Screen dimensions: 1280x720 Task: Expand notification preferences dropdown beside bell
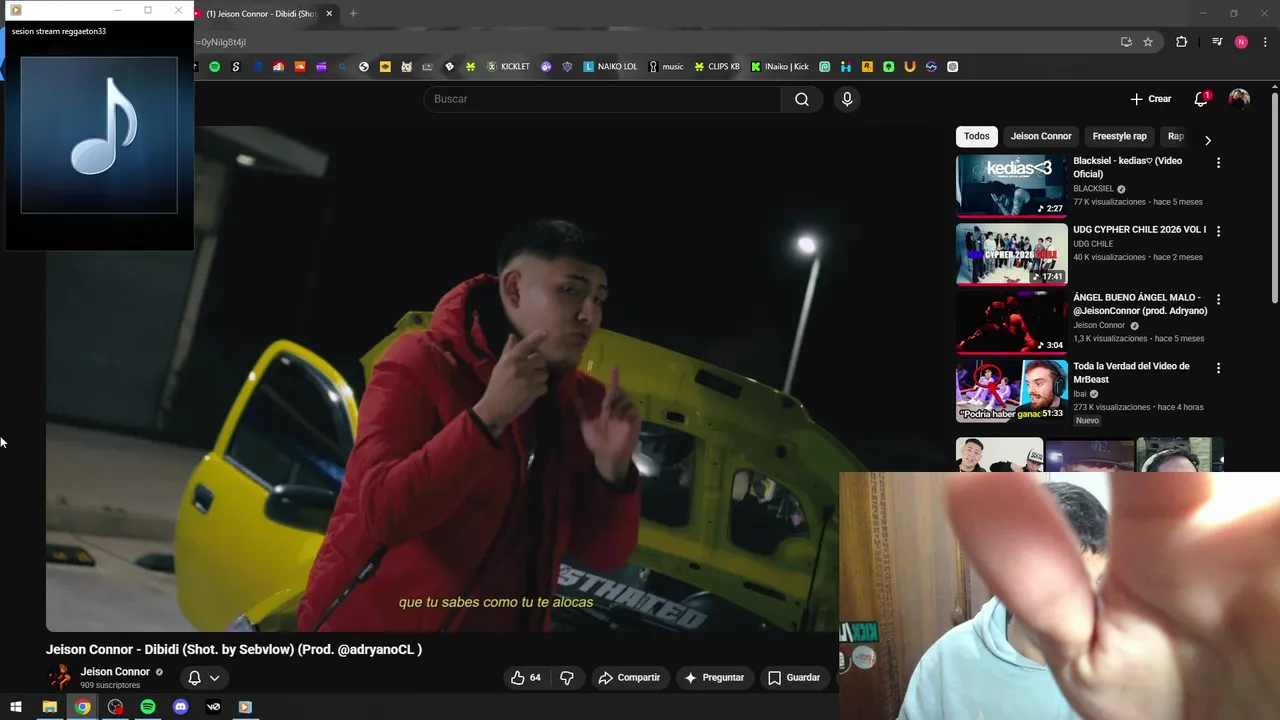214,678
